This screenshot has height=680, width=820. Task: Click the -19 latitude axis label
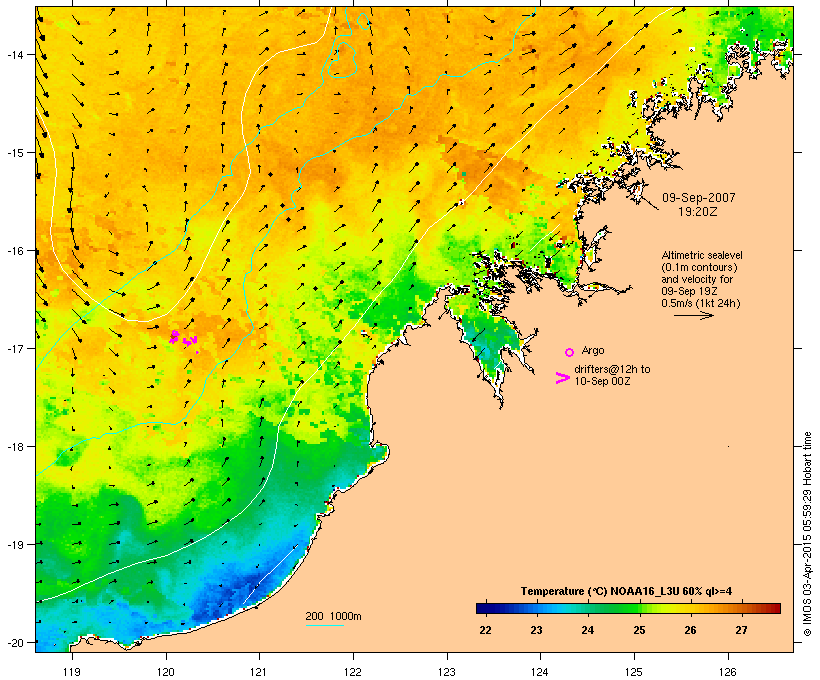[x=14, y=544]
